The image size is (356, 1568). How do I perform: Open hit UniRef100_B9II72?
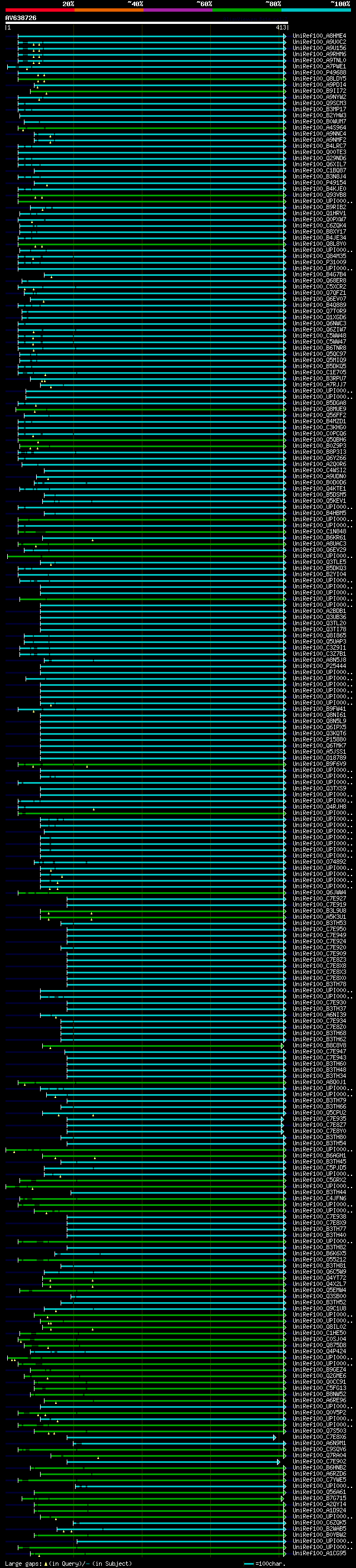pos(319,91)
